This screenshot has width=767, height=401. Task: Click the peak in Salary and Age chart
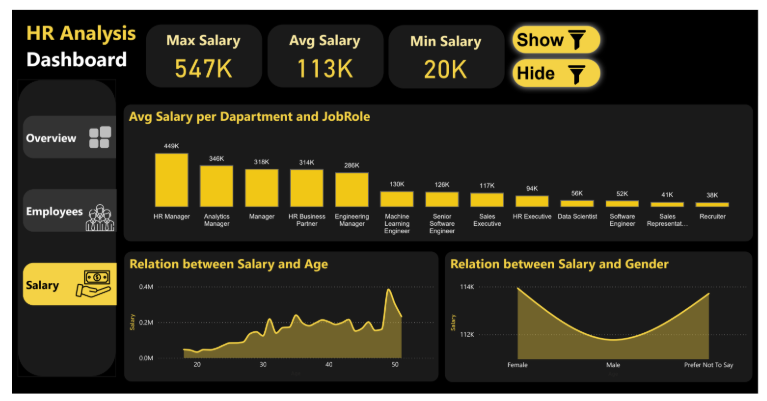pos(387,293)
